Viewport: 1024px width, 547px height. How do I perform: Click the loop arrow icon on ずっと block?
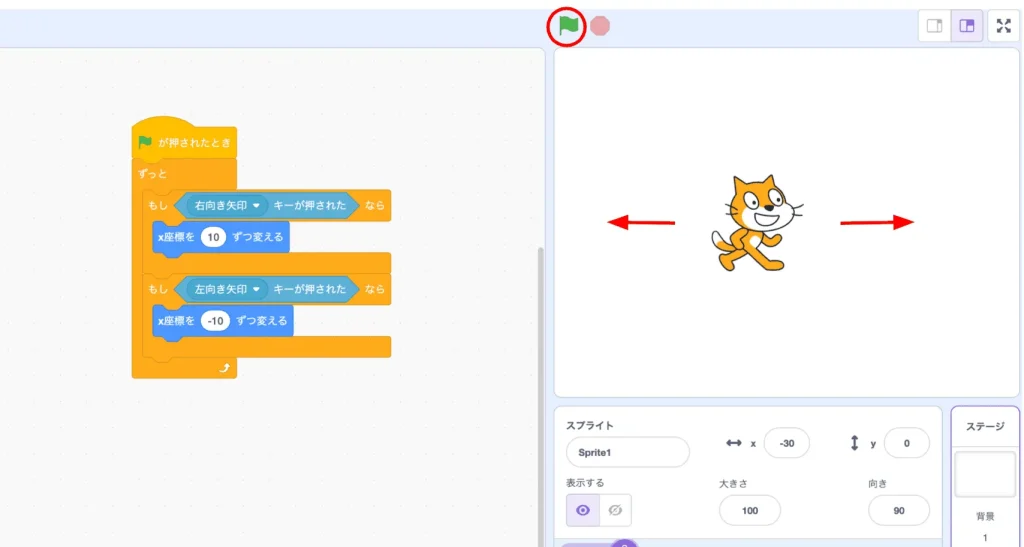(x=225, y=368)
